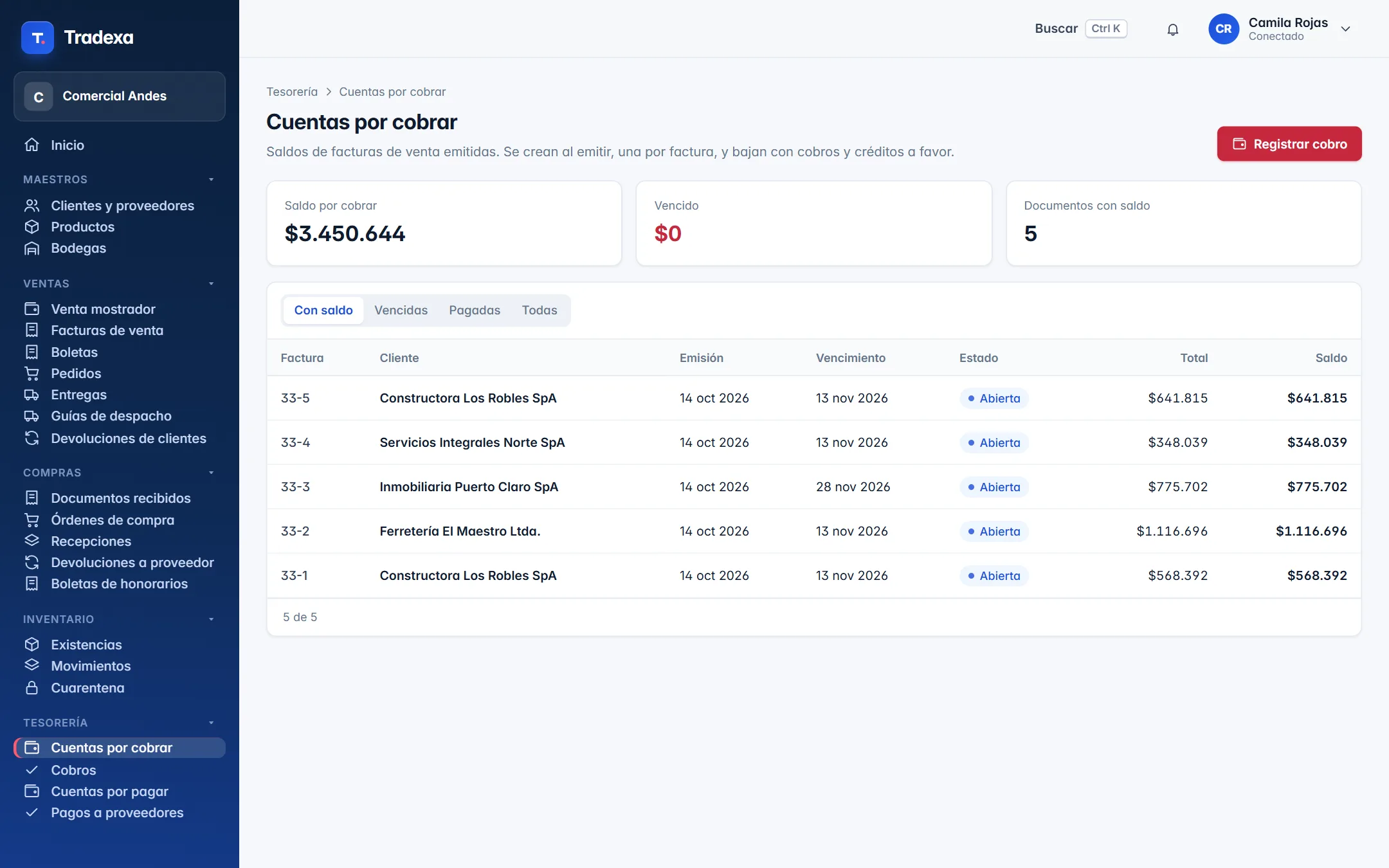1389x868 pixels.
Task: Open the notifications bell
Action: point(1173,29)
